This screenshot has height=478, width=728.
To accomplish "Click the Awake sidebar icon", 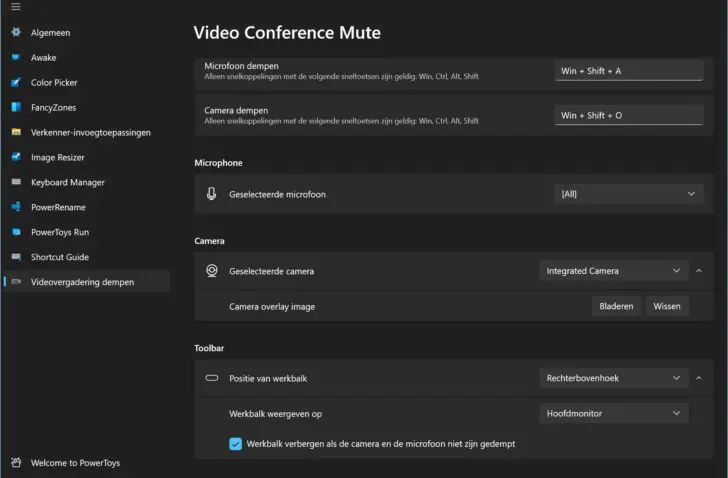I will tap(16, 57).
